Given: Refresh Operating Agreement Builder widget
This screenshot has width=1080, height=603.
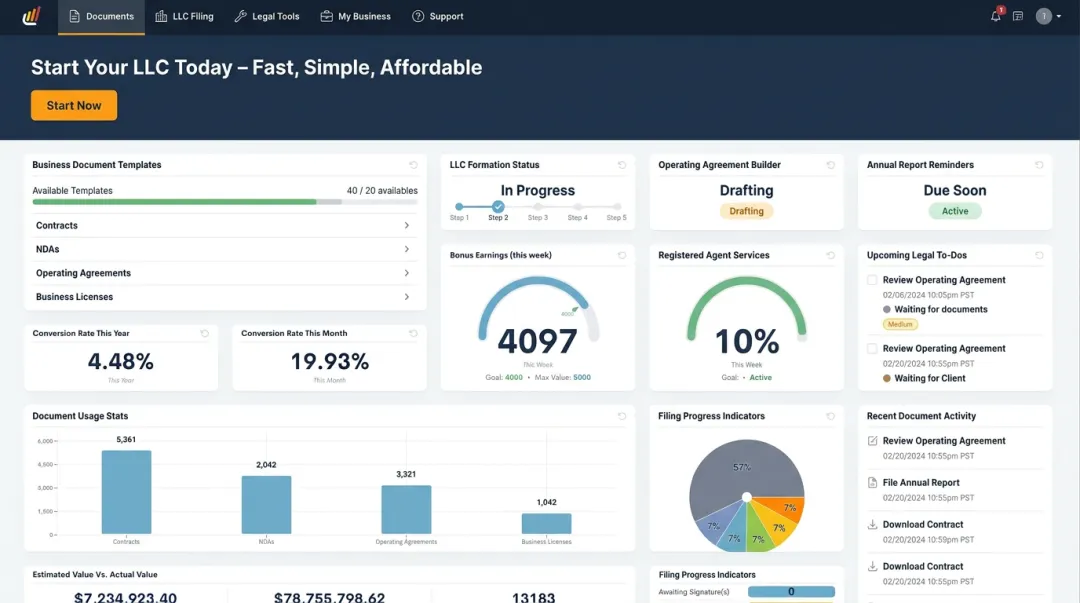Looking at the screenshot, I should pyautogui.click(x=831, y=165).
